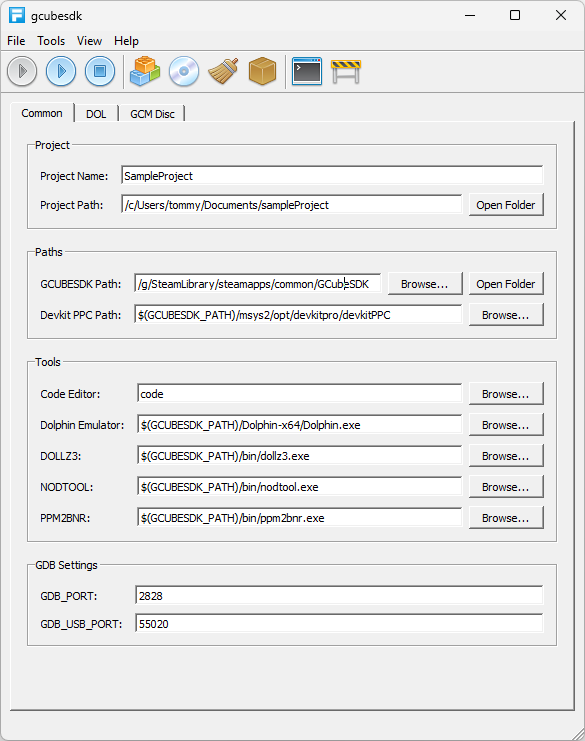The height and width of the screenshot is (741, 585).
Task: Switch to the GCM Disc tab
Action: pos(152,114)
